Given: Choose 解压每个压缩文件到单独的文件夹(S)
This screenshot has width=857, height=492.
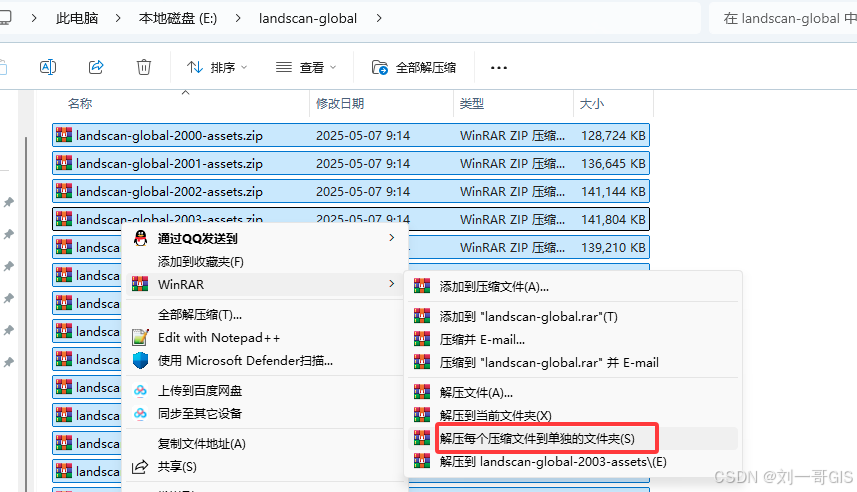Looking at the screenshot, I should tap(573, 438).
